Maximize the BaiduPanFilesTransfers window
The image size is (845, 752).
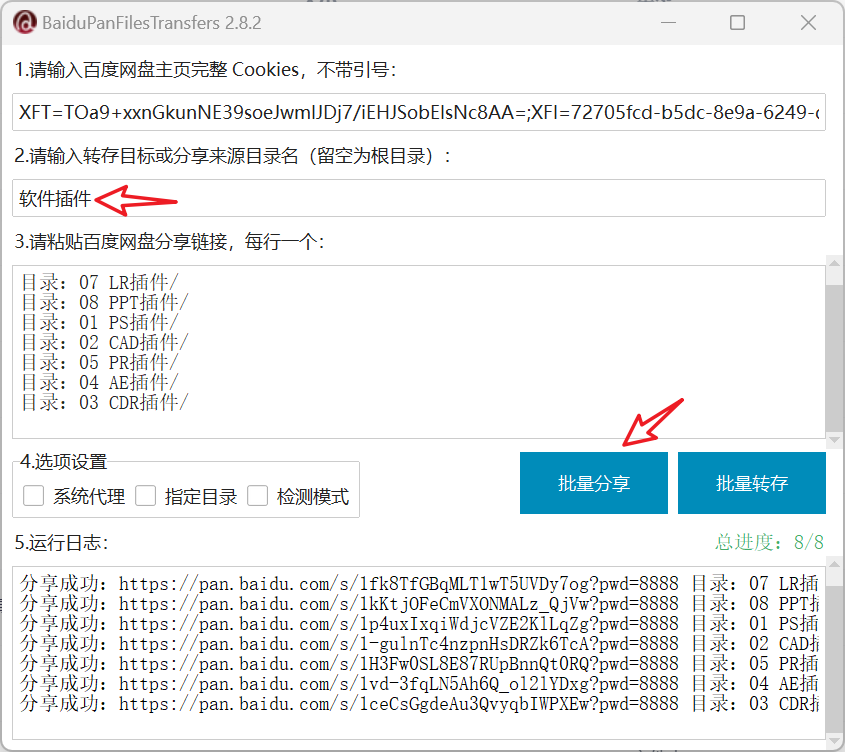[x=738, y=22]
